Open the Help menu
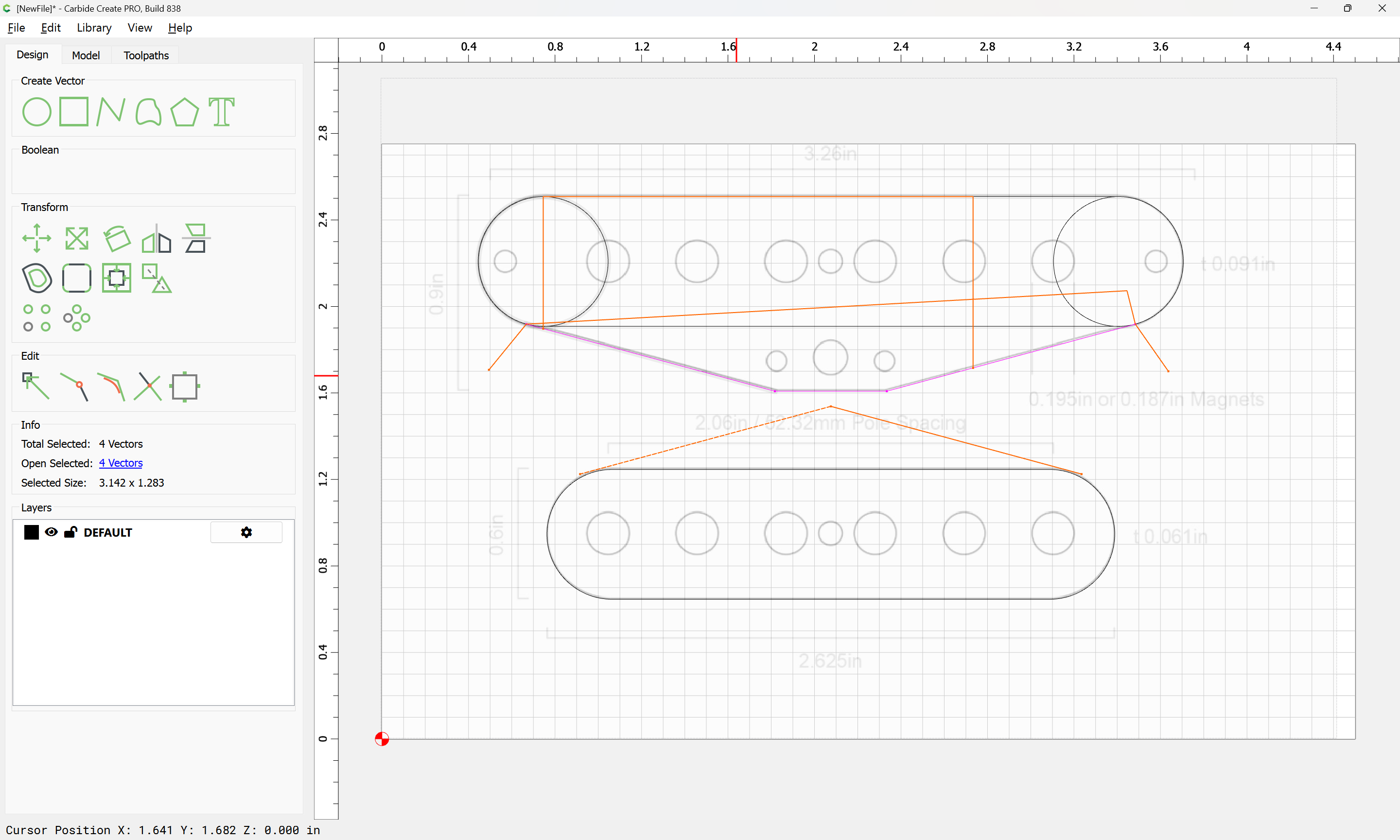The width and height of the screenshot is (1400, 840). coord(180,28)
